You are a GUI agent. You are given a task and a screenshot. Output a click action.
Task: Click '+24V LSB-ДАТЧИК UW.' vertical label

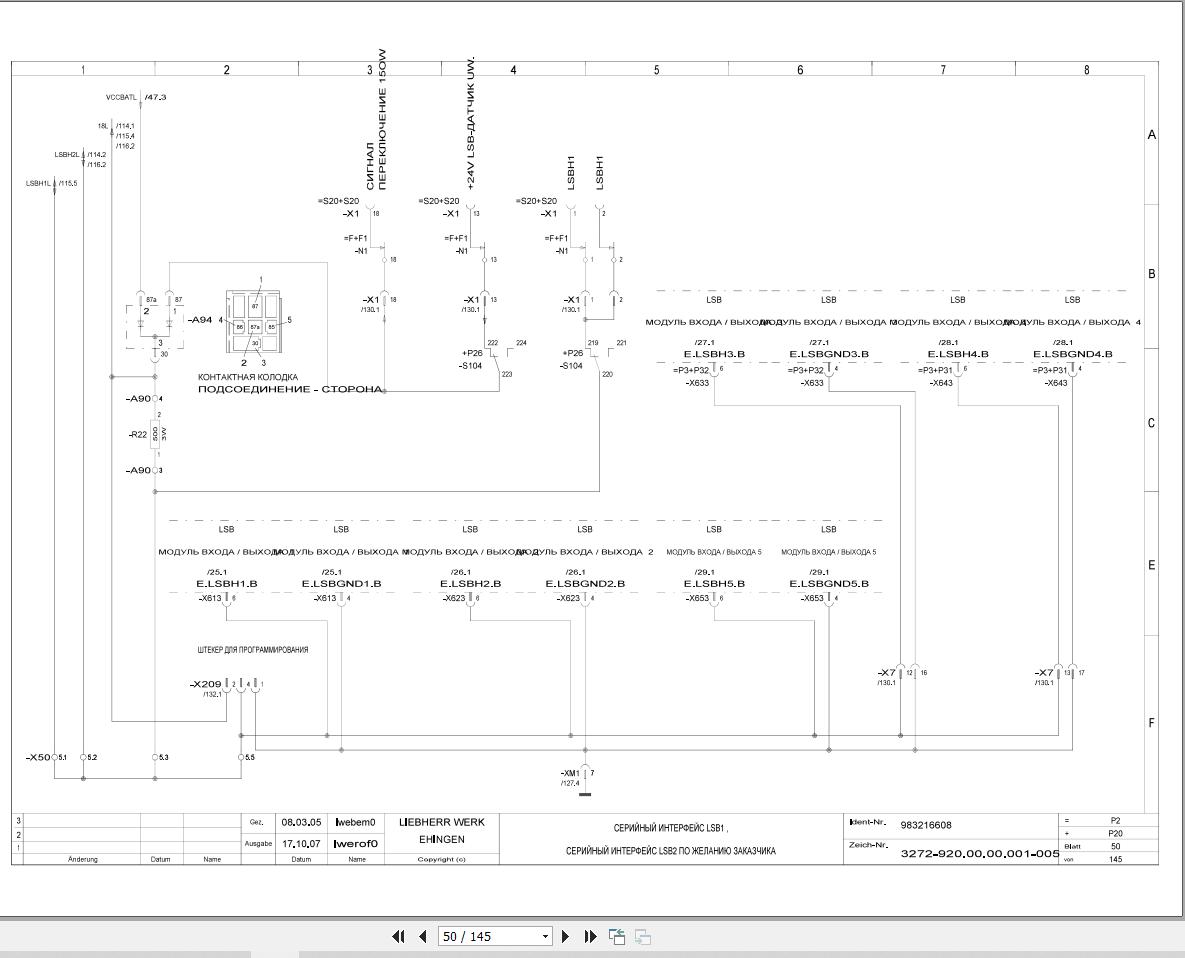tap(472, 122)
